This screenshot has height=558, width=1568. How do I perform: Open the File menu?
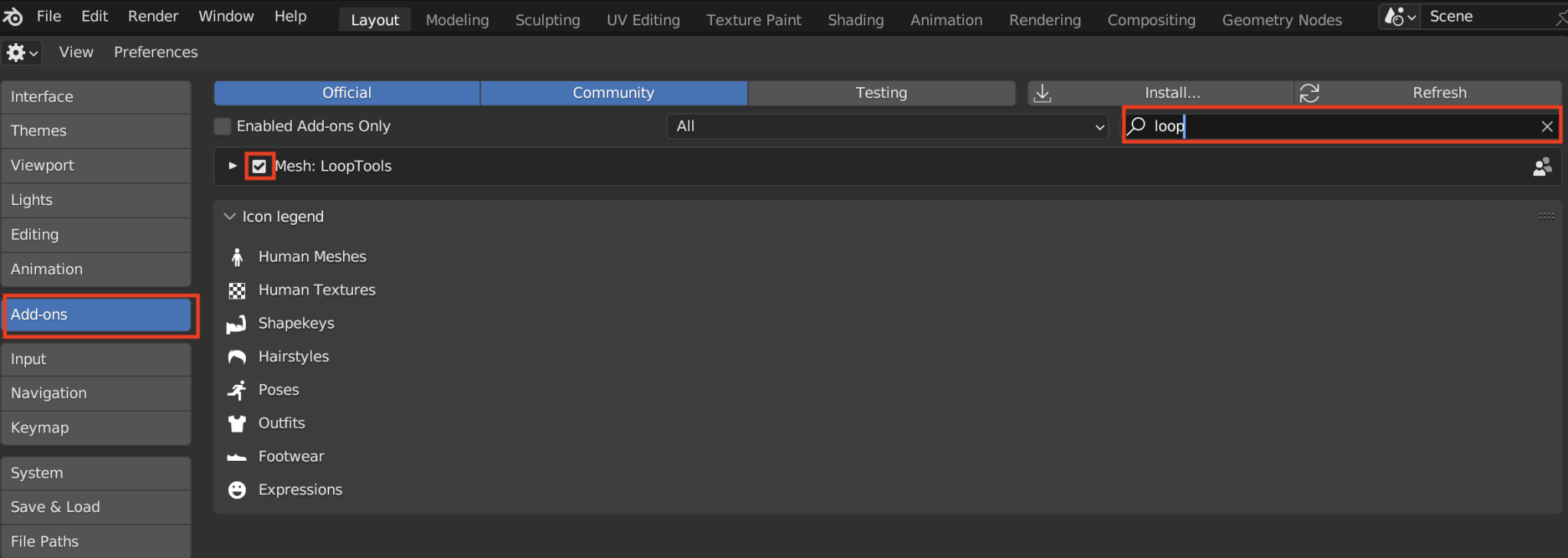coord(49,16)
